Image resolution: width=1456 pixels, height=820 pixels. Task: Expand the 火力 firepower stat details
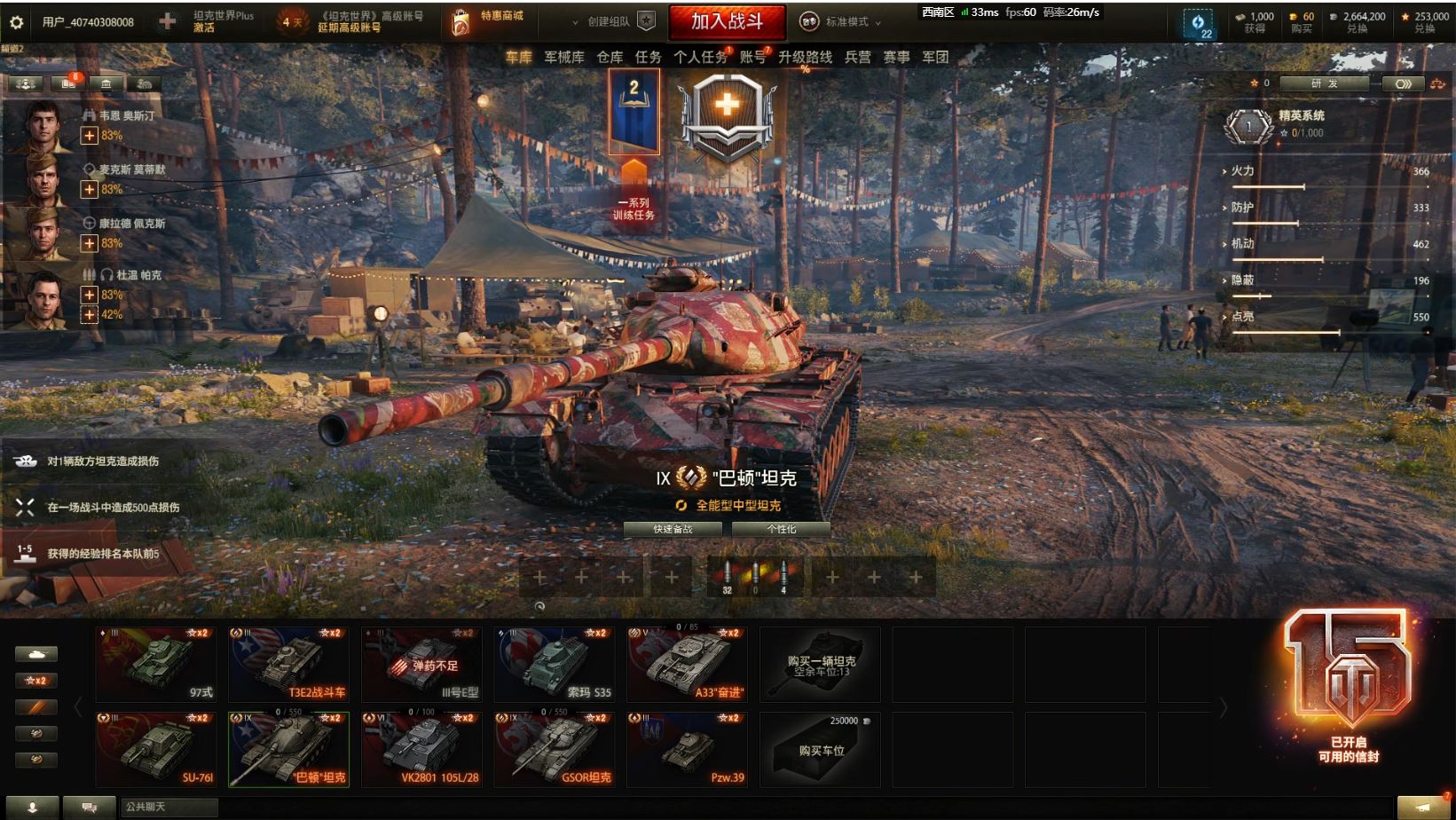[x=1242, y=170]
